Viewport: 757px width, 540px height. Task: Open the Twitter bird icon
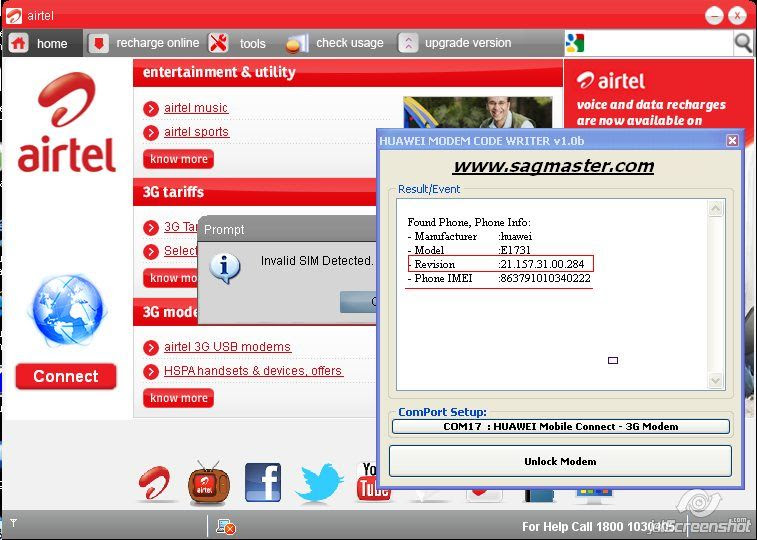click(319, 483)
